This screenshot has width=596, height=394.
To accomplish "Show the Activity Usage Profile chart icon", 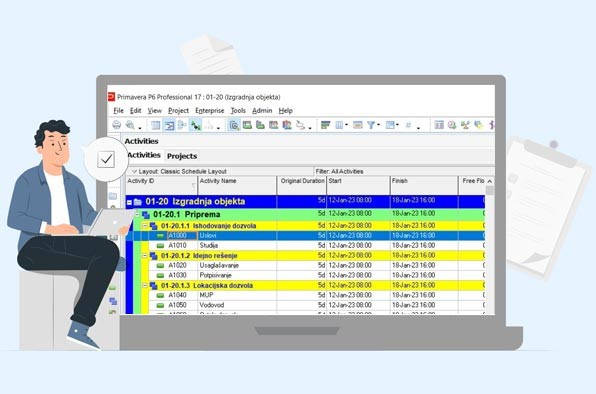I will pyautogui.click(x=274, y=125).
